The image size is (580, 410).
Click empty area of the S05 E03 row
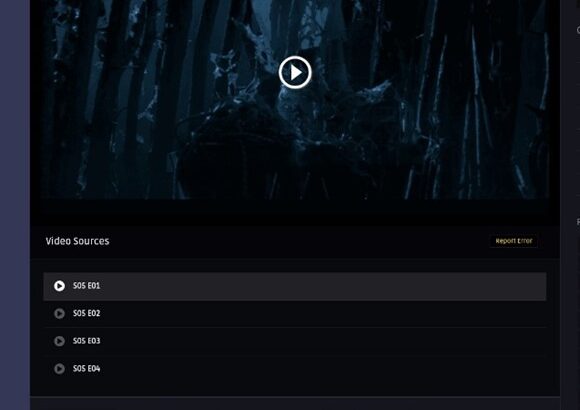point(322,341)
